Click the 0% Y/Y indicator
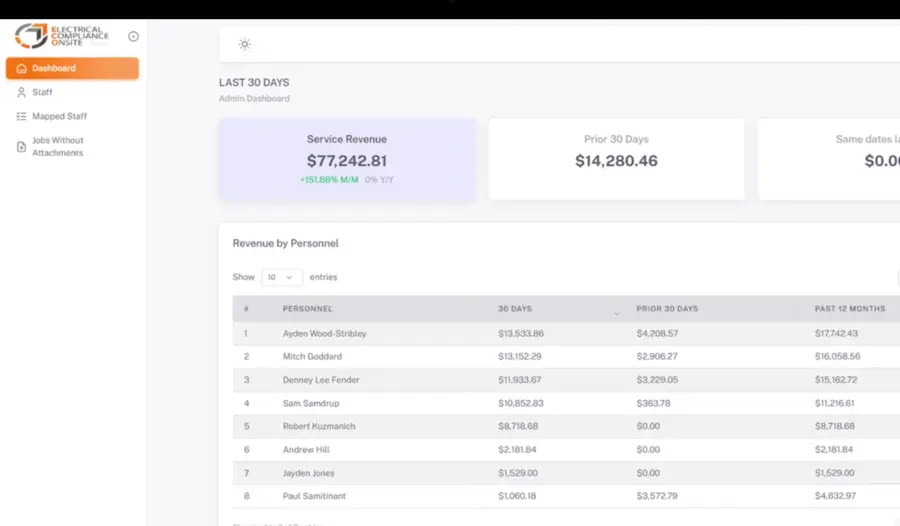900x526 pixels. click(x=379, y=180)
